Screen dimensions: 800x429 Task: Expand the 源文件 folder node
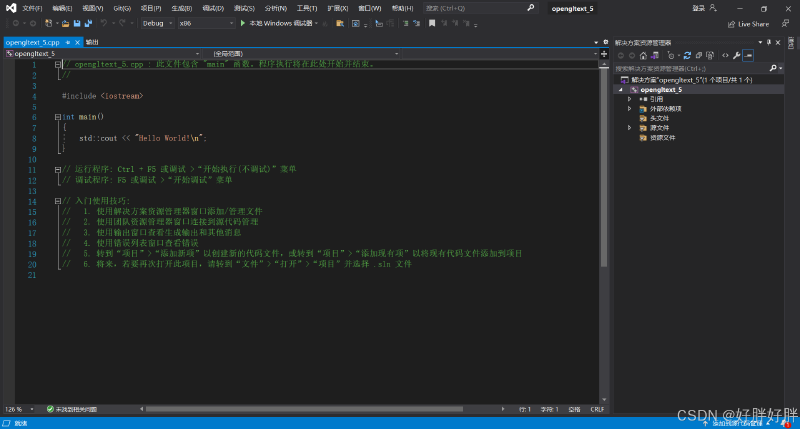630,128
